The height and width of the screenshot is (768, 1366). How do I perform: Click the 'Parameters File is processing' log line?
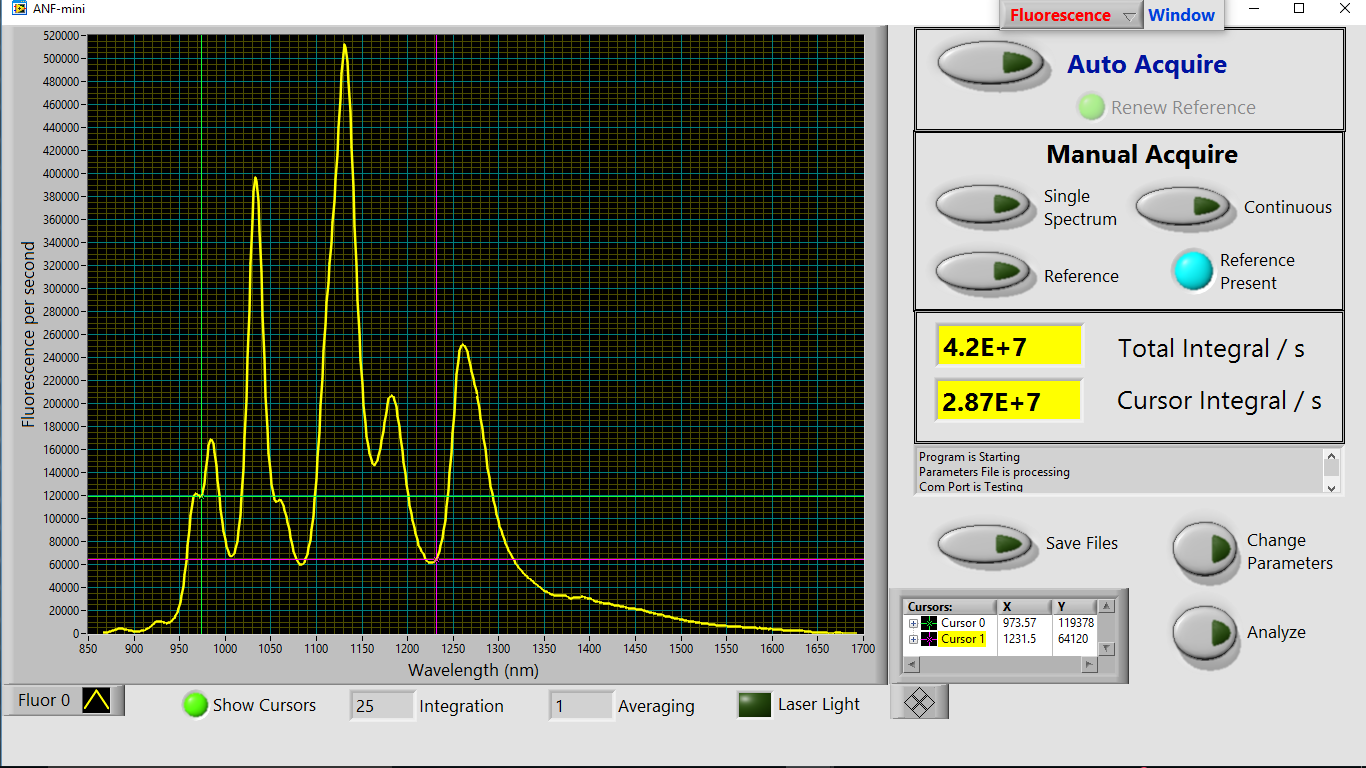[x=994, y=472]
